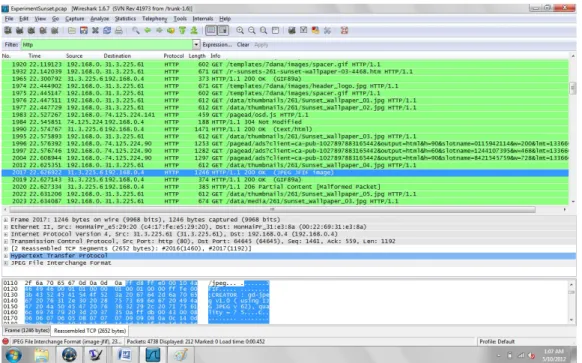Image resolution: width=582 pixels, height=363 pixels.
Task: Start a new live capture
Action: [x=31, y=30]
